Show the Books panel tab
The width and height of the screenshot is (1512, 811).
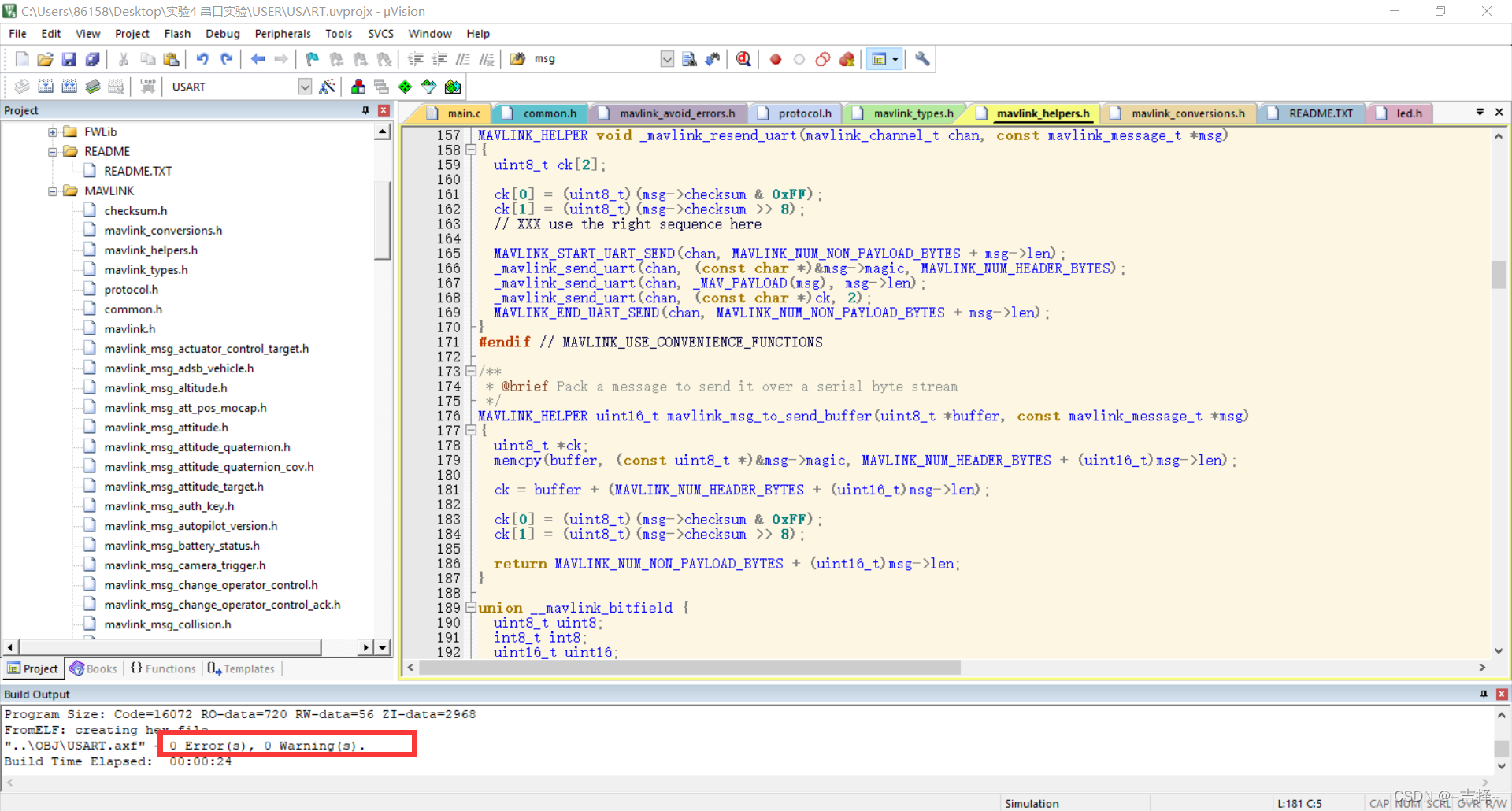[94, 668]
